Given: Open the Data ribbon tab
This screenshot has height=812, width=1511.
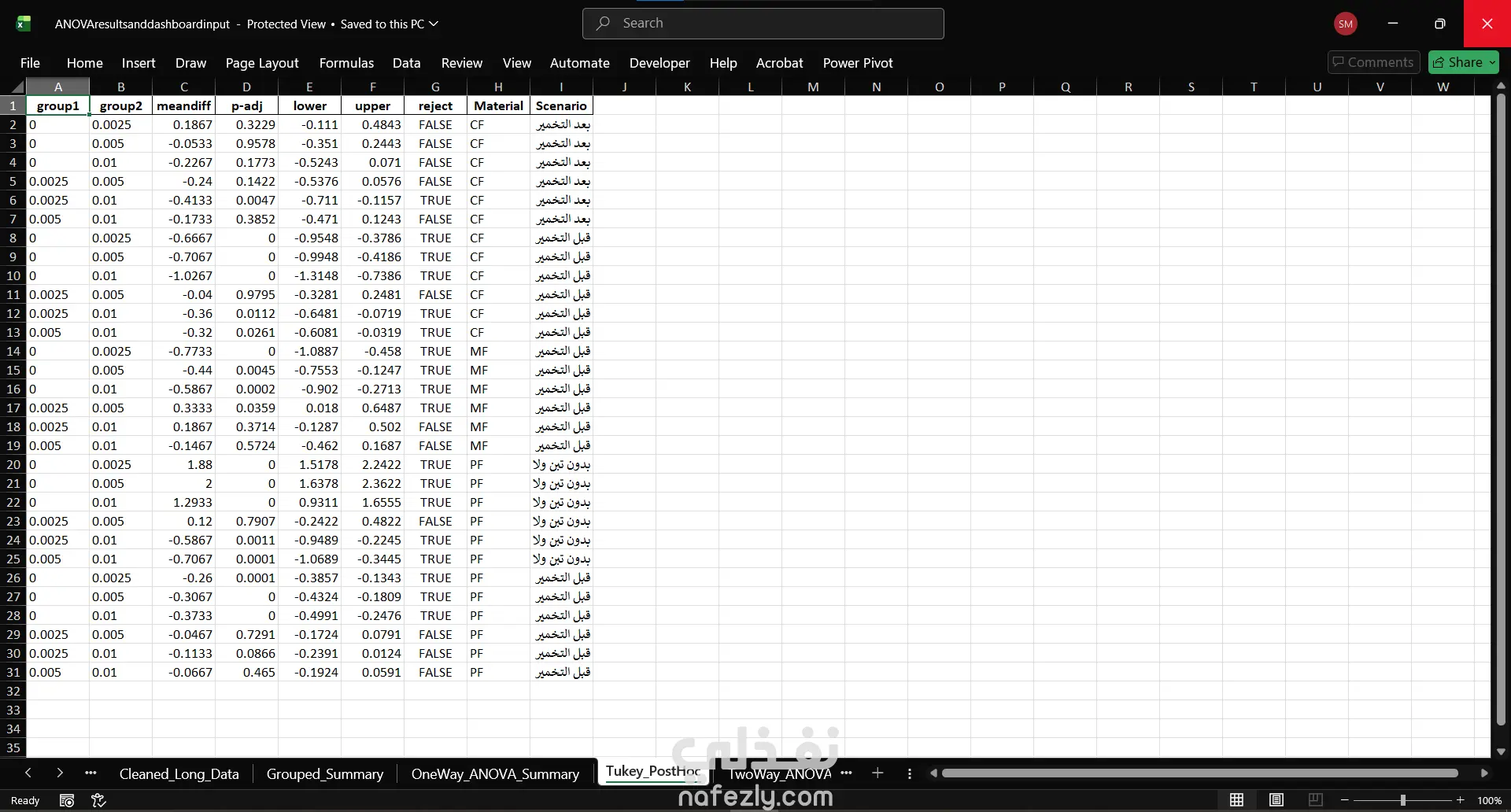Looking at the screenshot, I should point(407,63).
